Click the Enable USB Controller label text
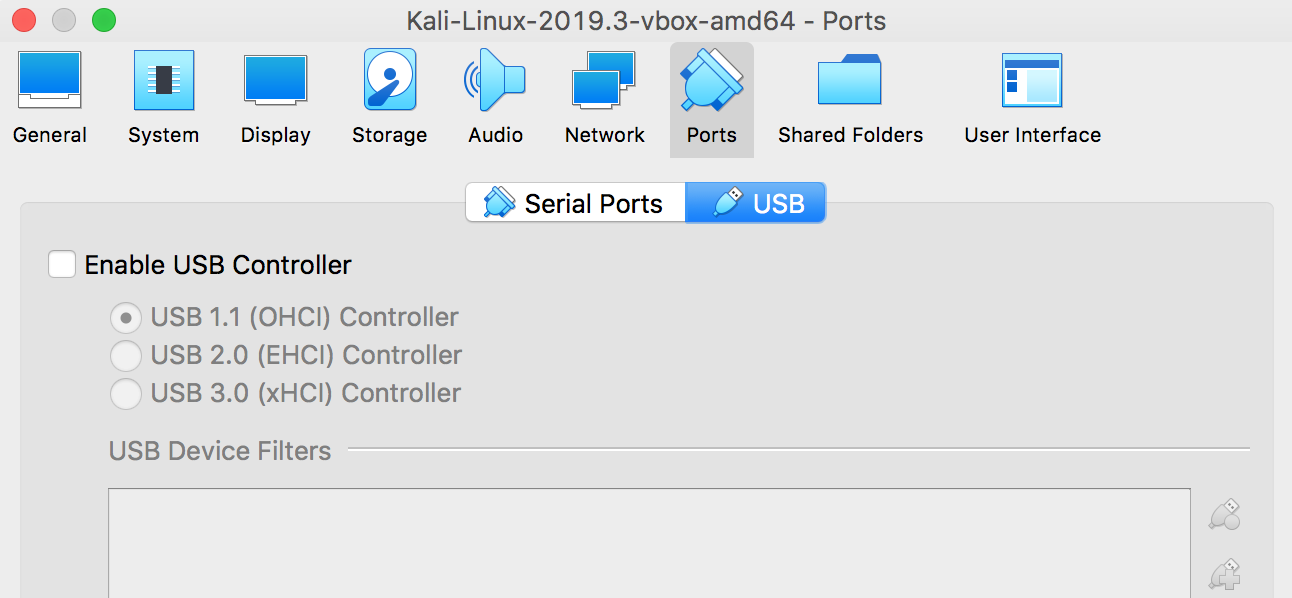Screen dimensions: 1292x598 coord(218,265)
